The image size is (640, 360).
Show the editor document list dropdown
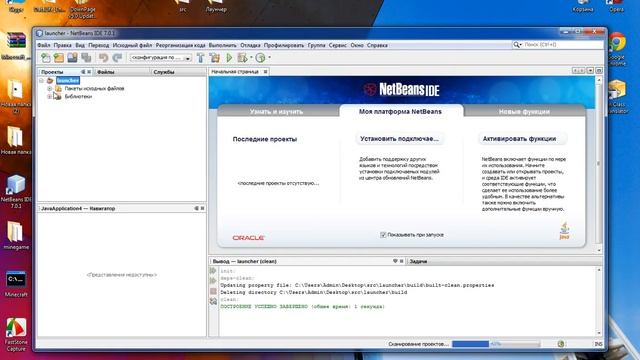click(590, 71)
